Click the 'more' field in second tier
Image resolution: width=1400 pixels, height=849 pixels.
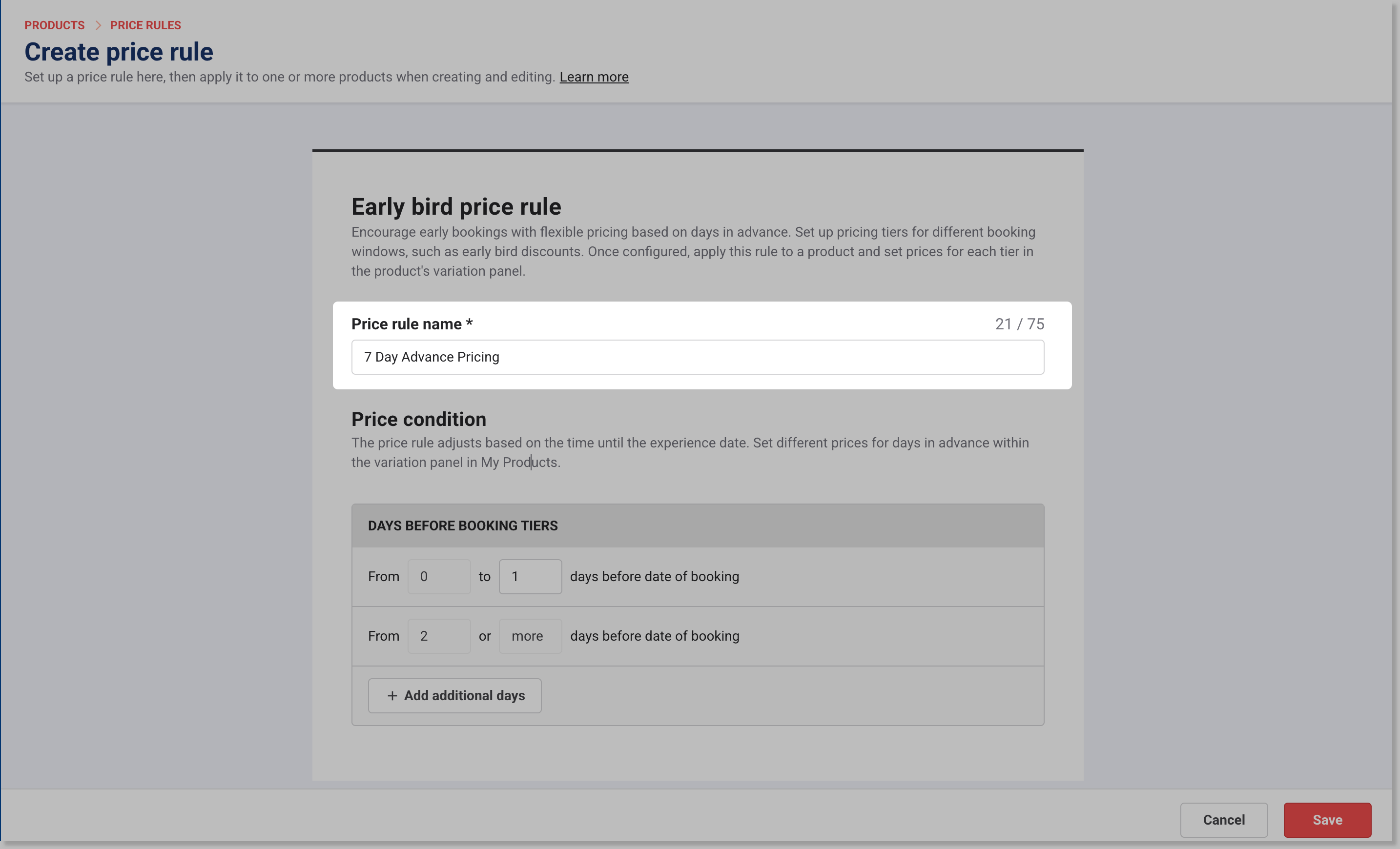pyautogui.click(x=530, y=635)
